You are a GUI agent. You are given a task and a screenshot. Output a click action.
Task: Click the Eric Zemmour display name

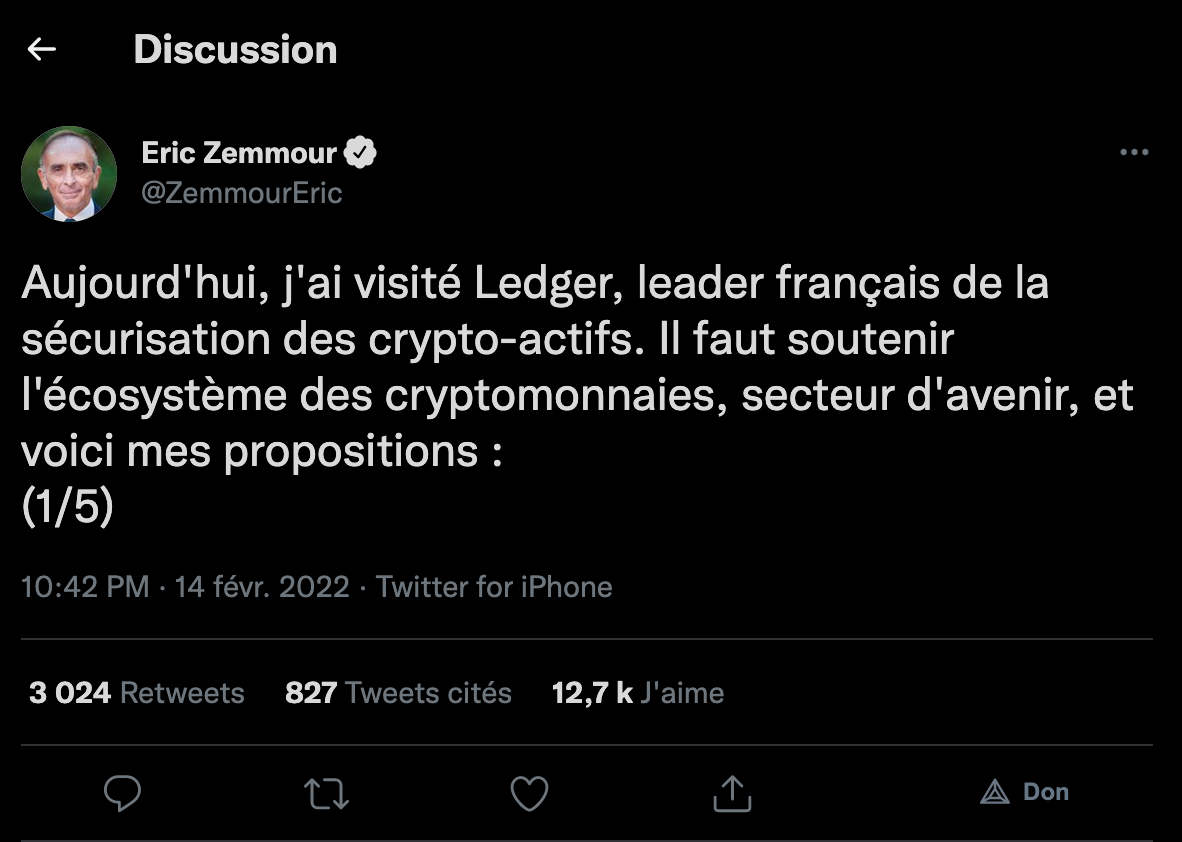tap(239, 153)
